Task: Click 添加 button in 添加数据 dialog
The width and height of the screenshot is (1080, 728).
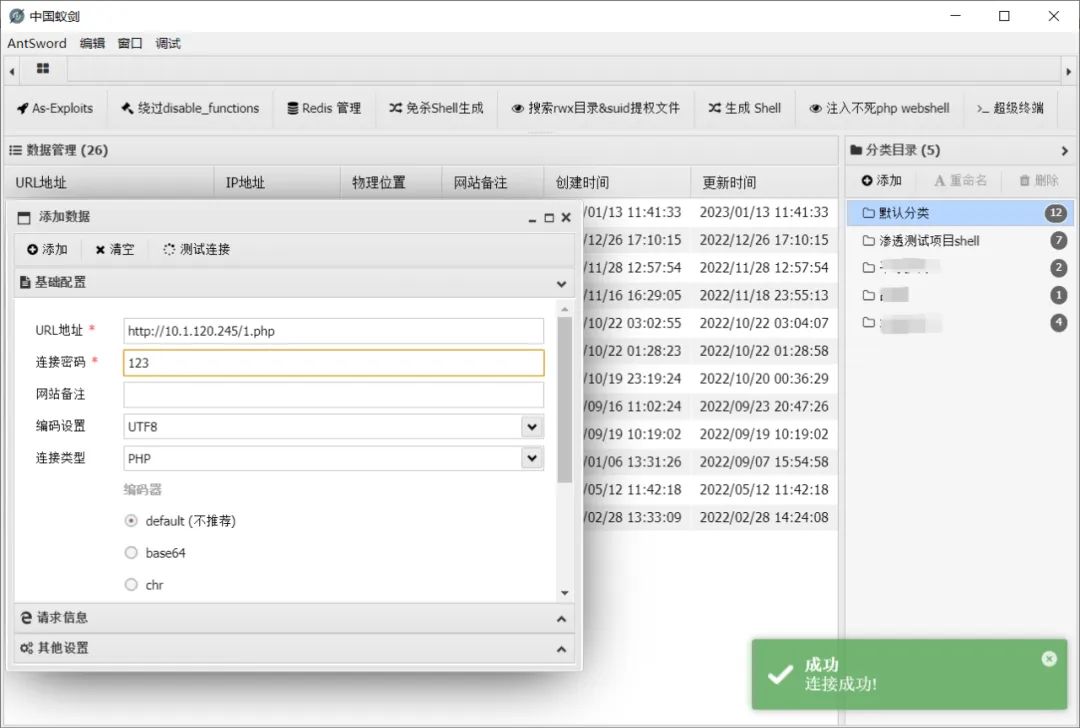Action: (x=48, y=249)
